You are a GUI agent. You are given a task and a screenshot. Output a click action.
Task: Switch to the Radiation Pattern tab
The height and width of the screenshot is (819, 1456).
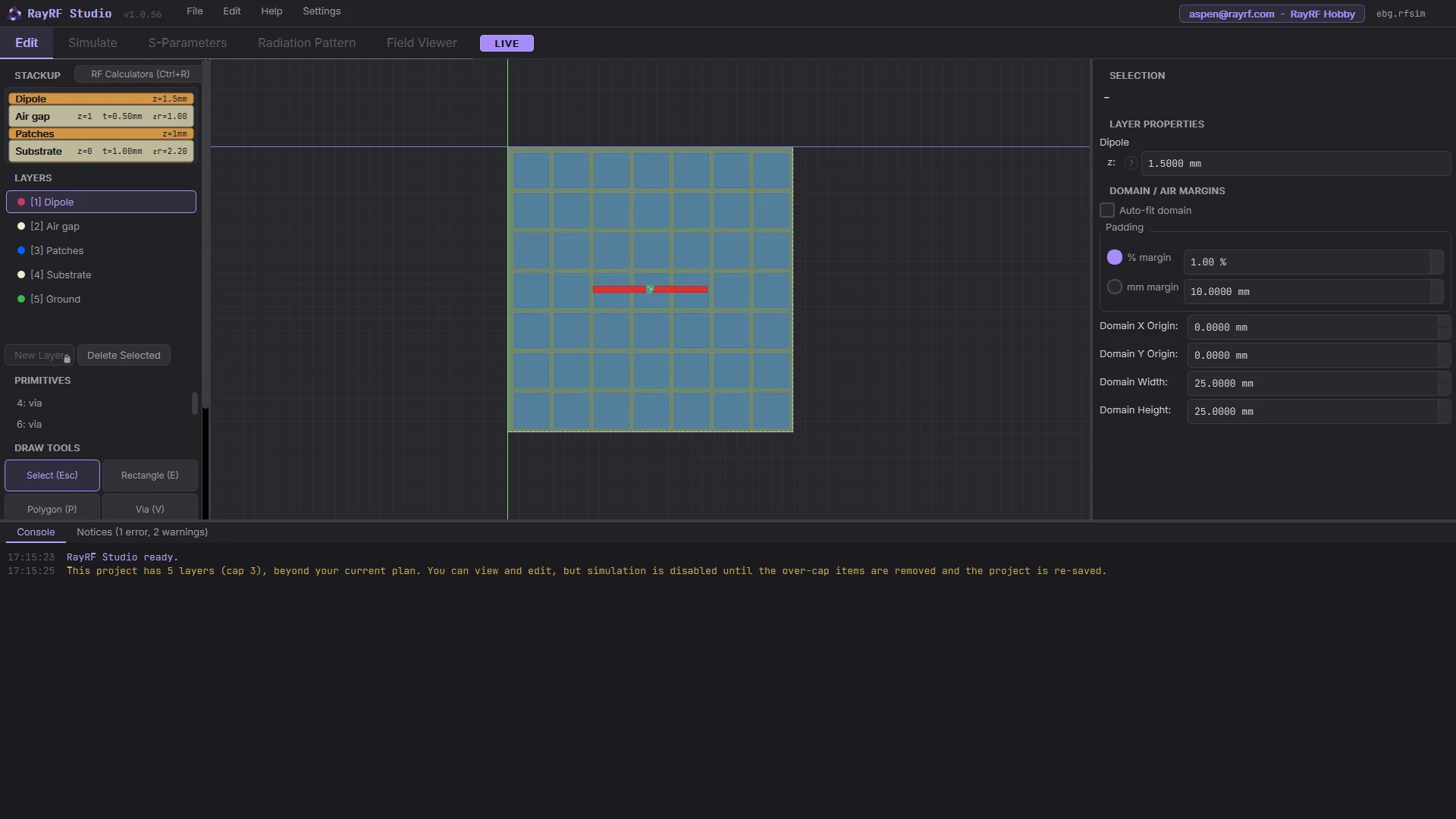(x=306, y=43)
